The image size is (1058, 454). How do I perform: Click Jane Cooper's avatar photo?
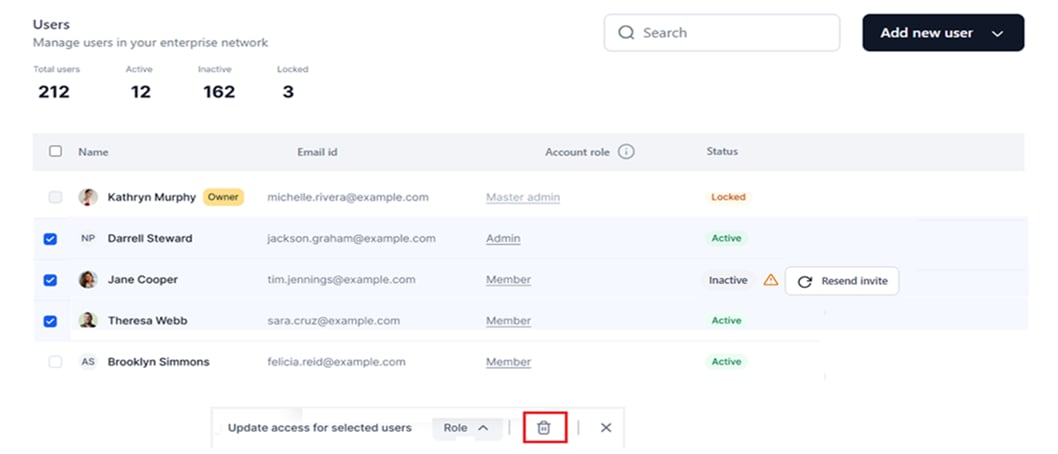coord(88,279)
